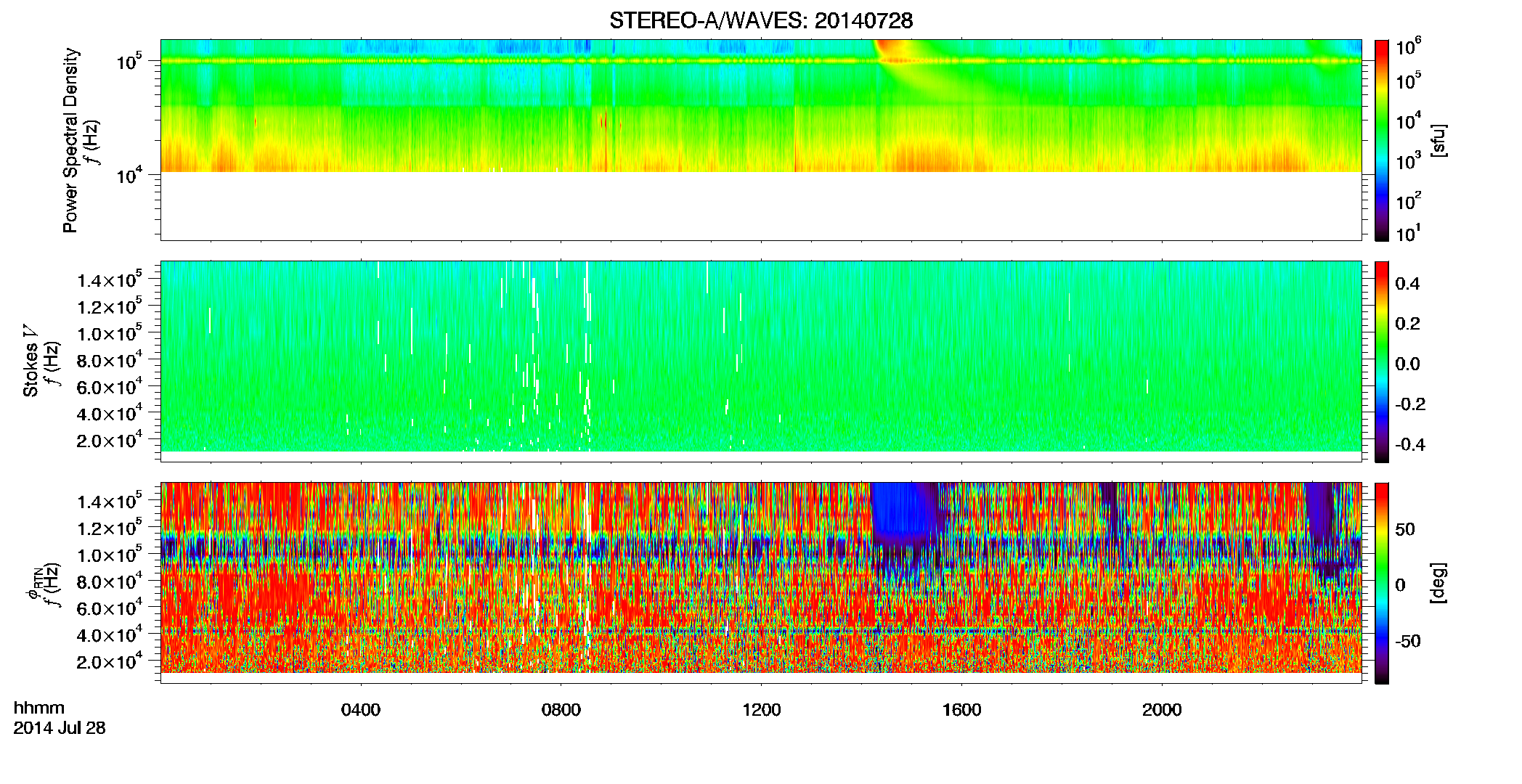Click the 50 label on degrees colorbar
Viewport: 1522px width, 784px height.
click(1405, 529)
